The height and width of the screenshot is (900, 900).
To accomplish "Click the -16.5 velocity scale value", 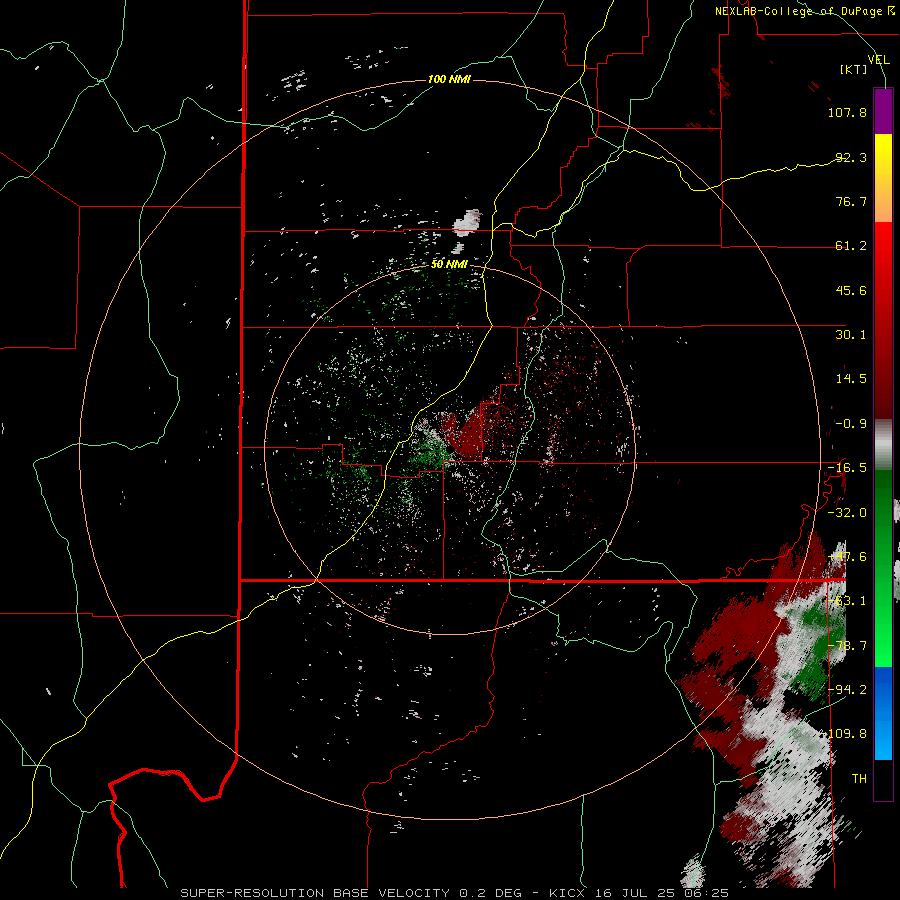I will coord(847,468).
